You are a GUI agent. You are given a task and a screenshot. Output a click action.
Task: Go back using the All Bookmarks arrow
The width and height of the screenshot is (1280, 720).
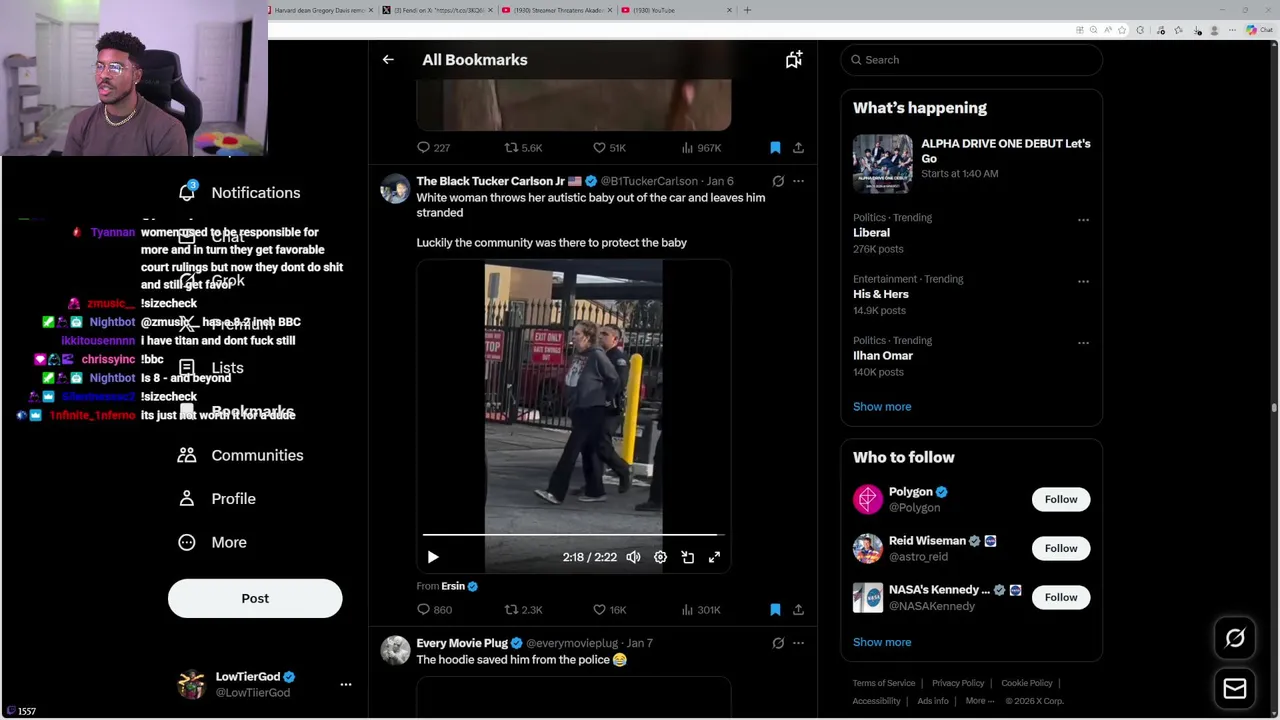point(388,60)
